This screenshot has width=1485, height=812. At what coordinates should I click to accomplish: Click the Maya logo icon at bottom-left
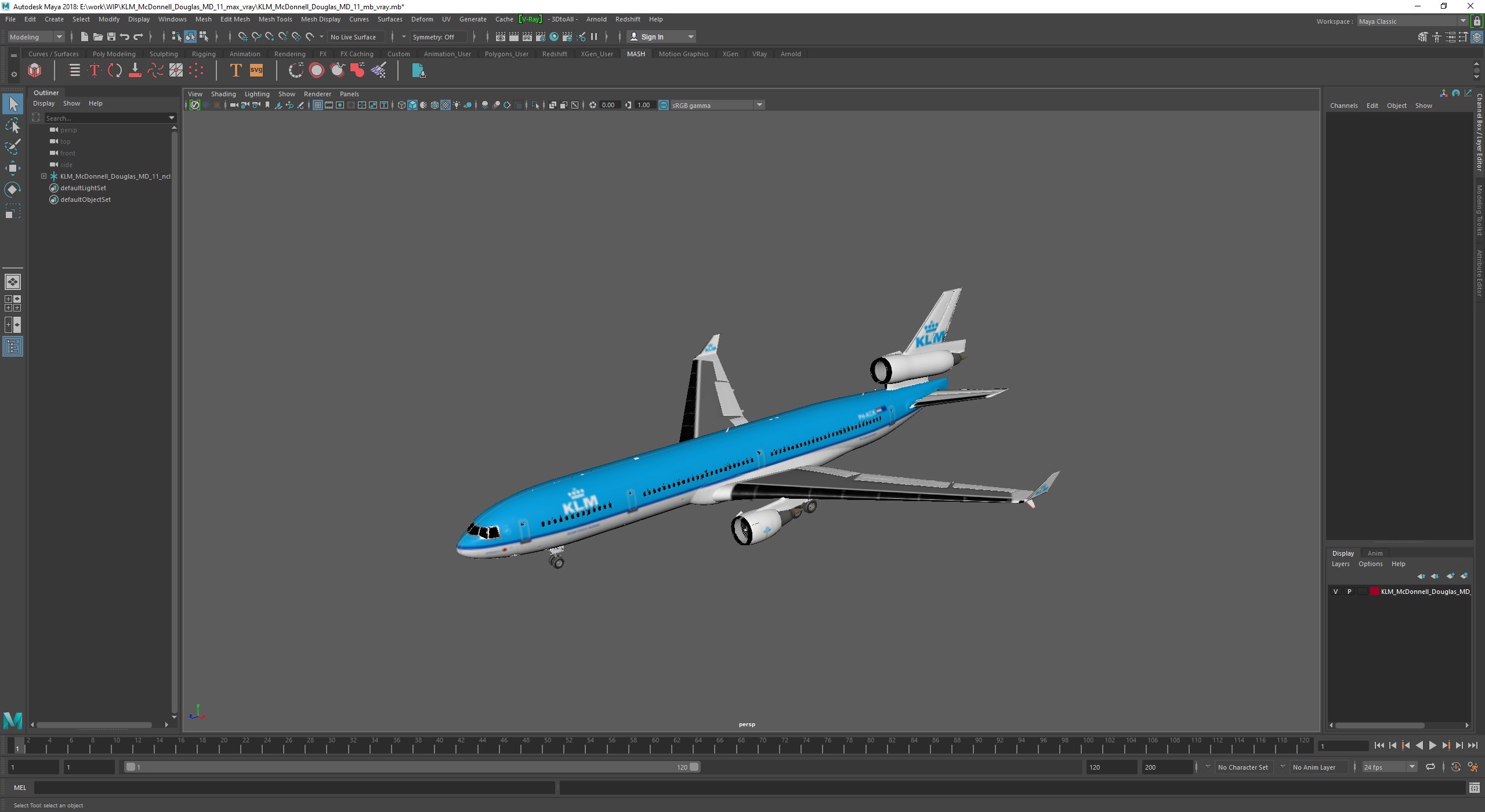13,720
